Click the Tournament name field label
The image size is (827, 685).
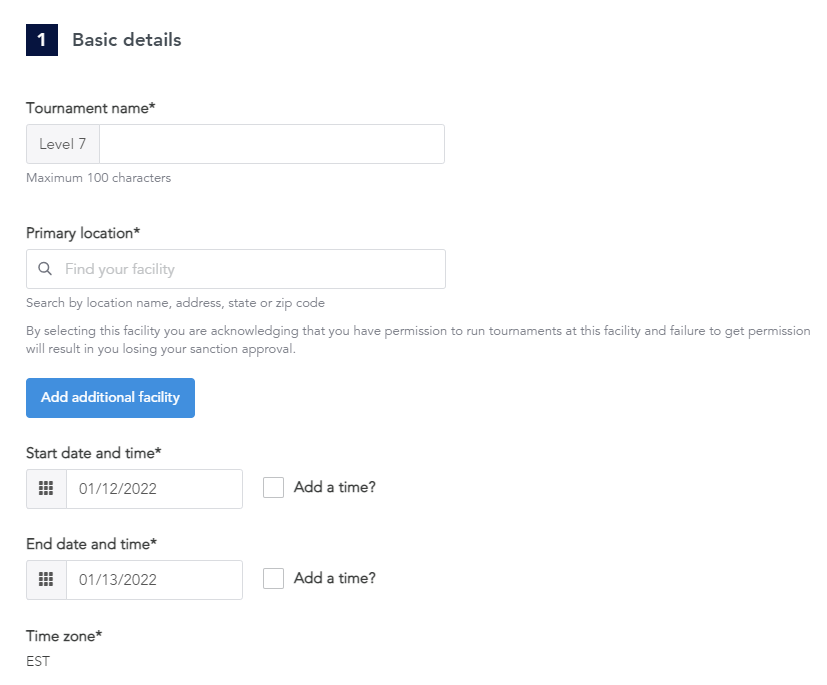91,108
